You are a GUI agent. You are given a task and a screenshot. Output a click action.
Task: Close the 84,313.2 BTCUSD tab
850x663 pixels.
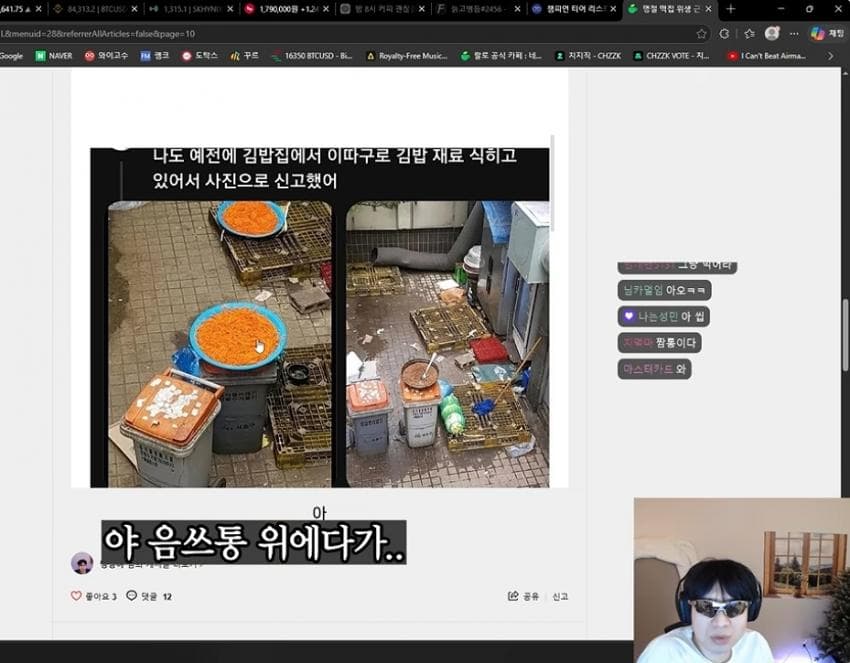[x=134, y=9]
